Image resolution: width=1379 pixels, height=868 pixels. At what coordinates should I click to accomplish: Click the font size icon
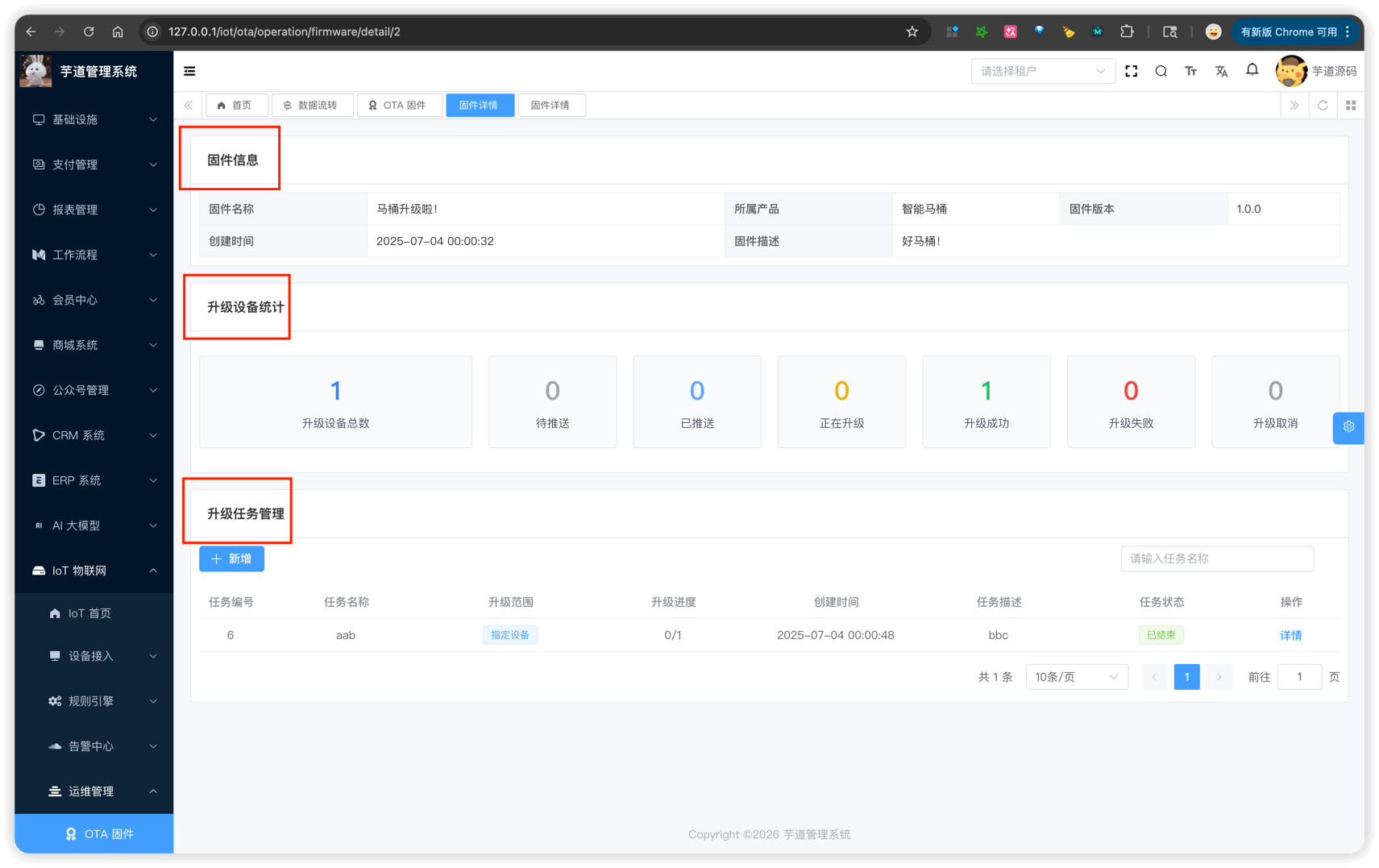click(1190, 71)
